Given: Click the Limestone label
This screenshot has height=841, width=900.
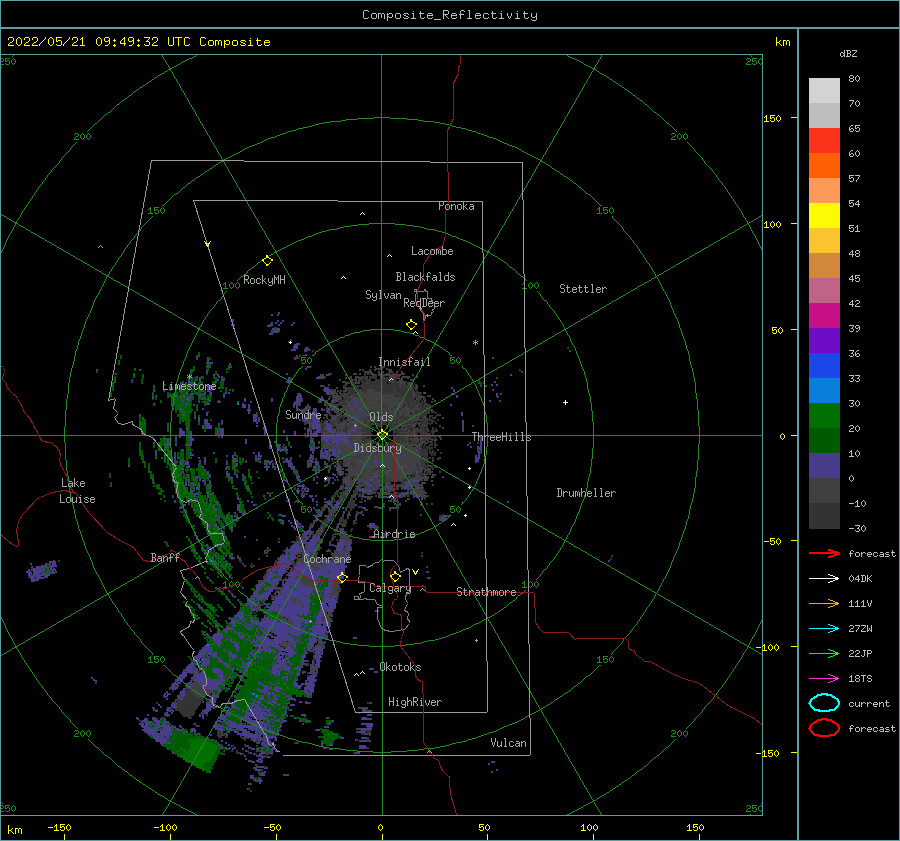Looking at the screenshot, I should pos(189,386).
